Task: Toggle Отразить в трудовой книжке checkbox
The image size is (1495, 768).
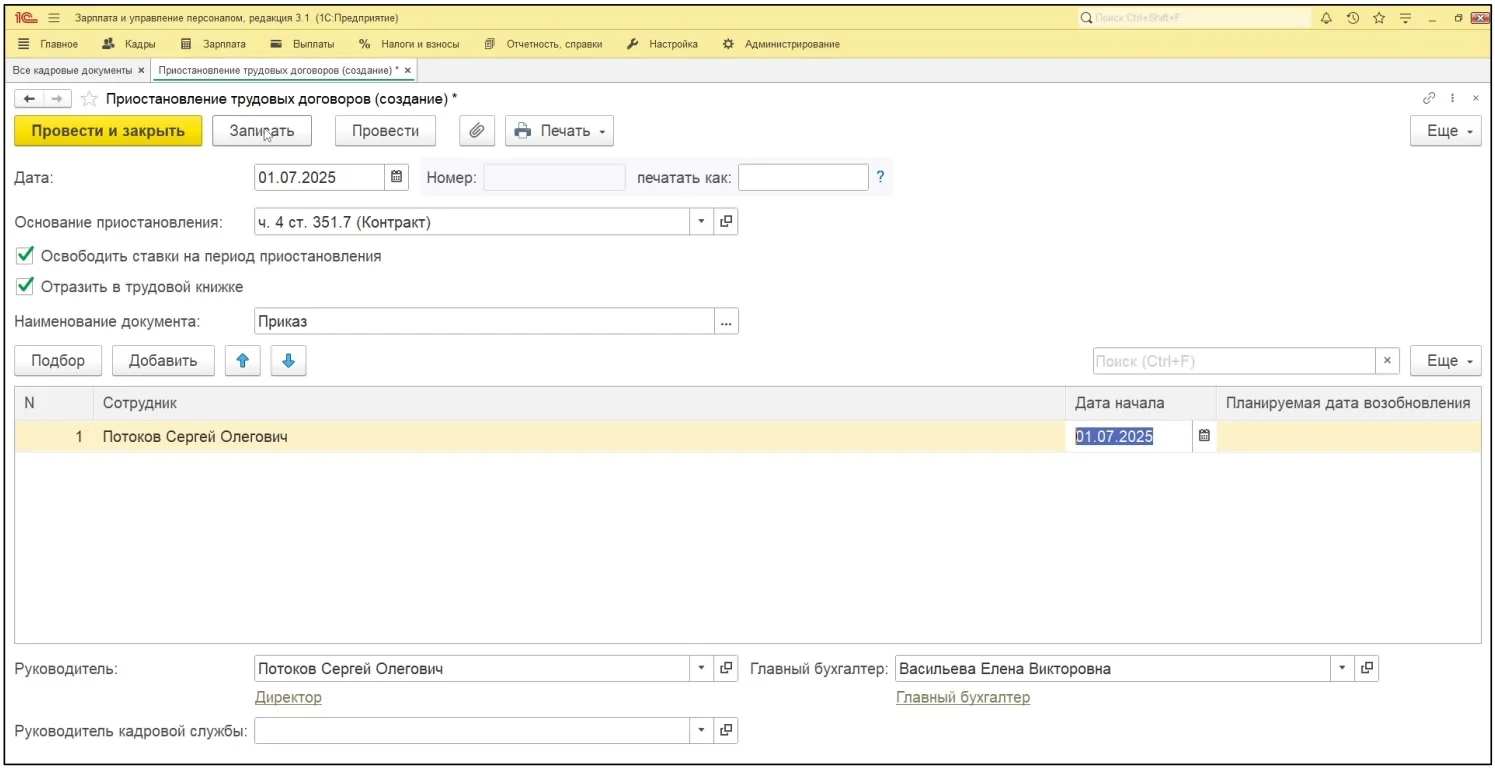Action: pos(26,287)
